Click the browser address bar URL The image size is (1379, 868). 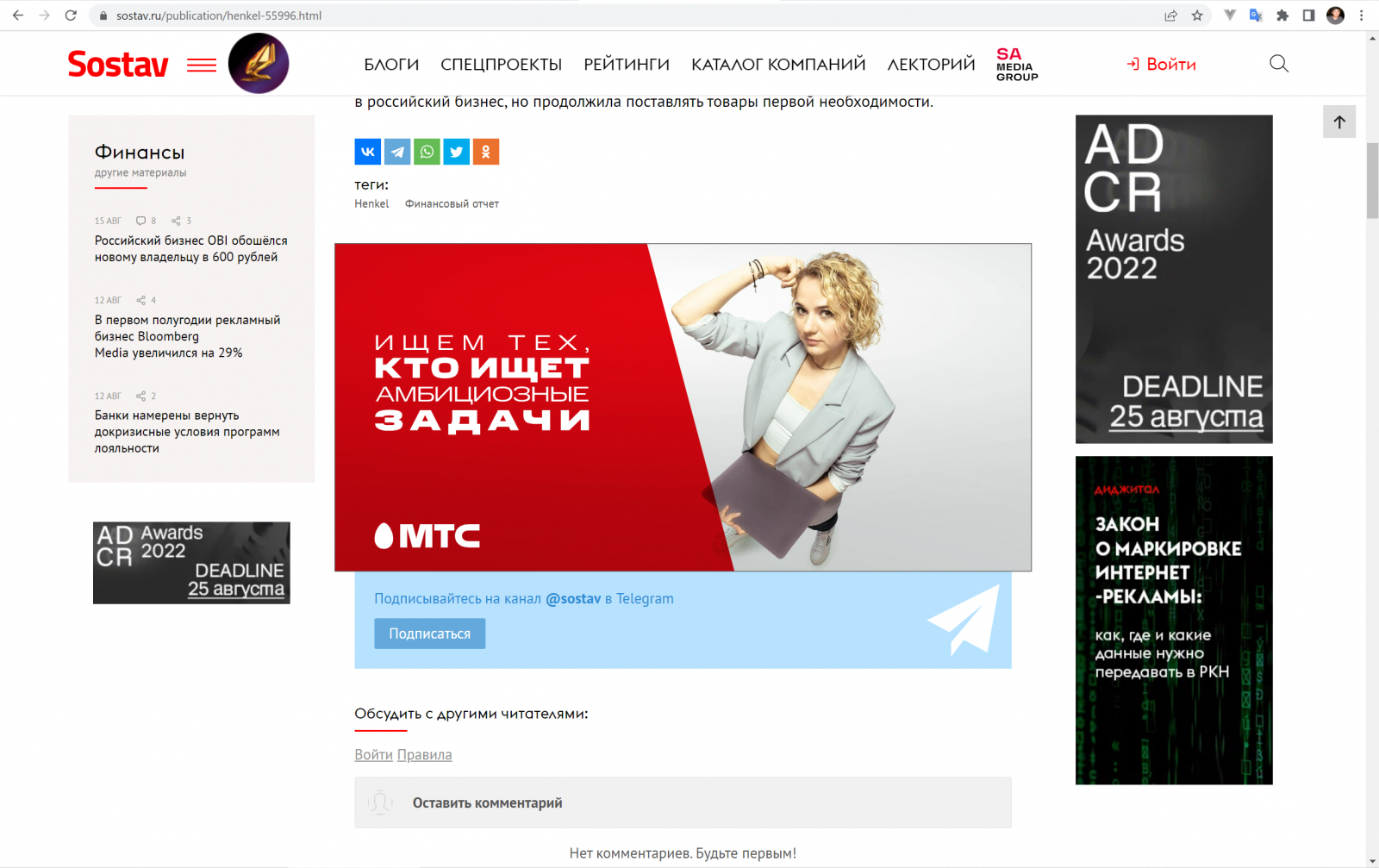(219, 16)
